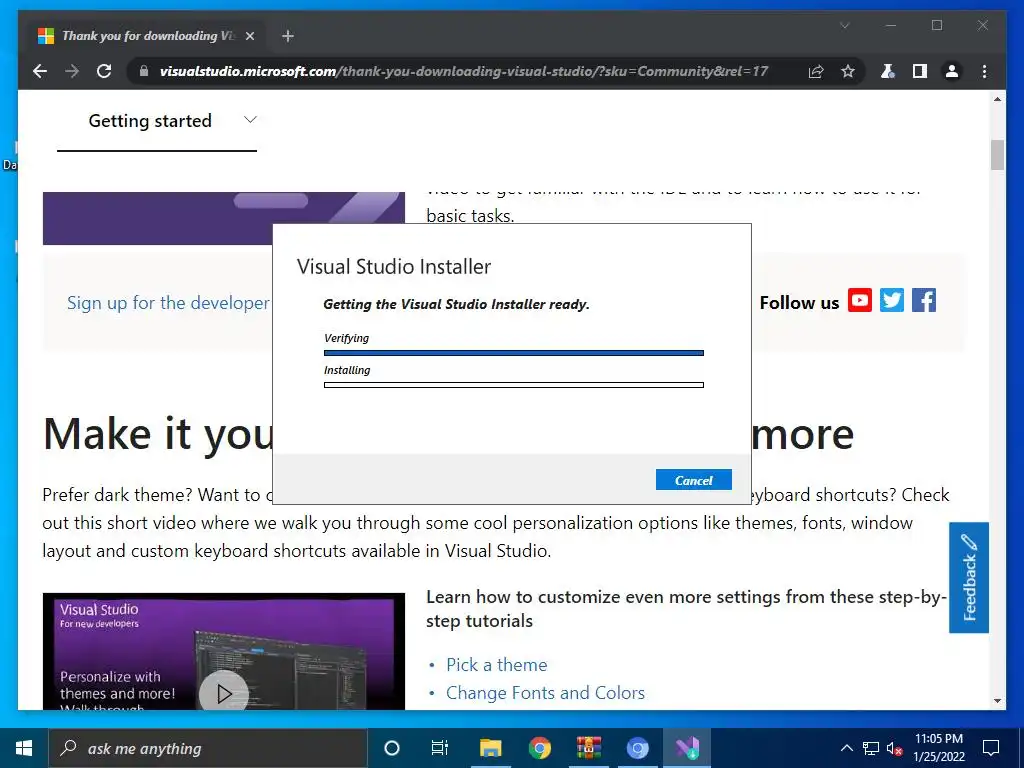Open Chrome profile avatar

(x=952, y=71)
